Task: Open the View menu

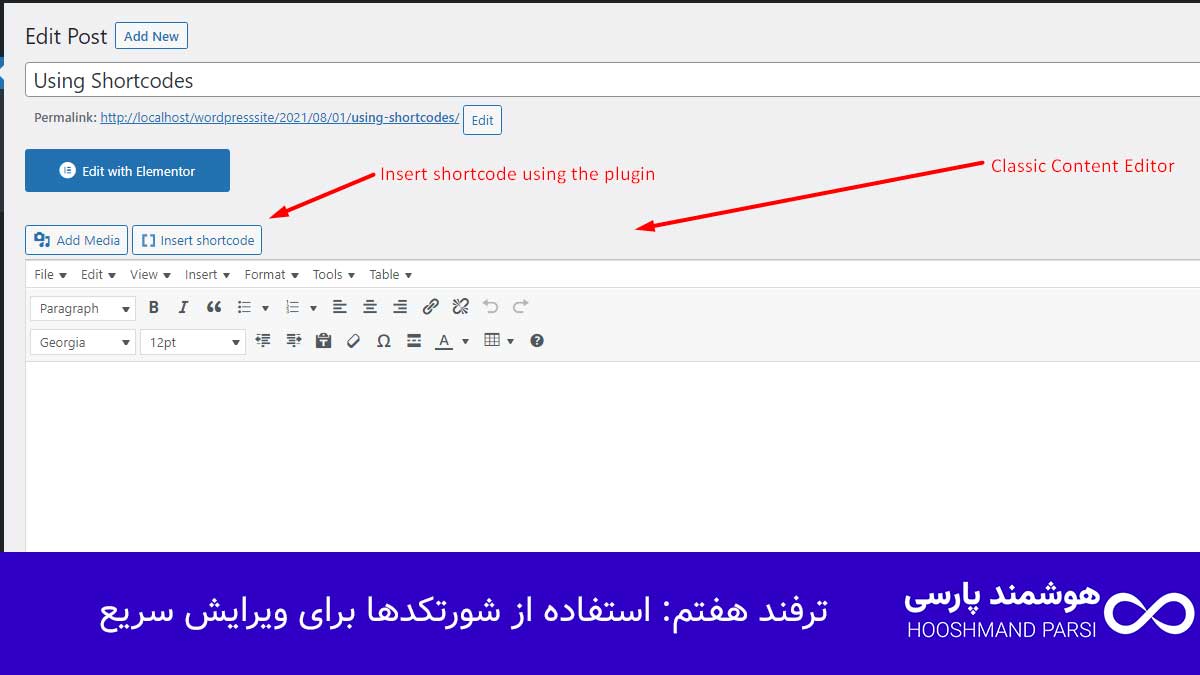Action: point(150,274)
